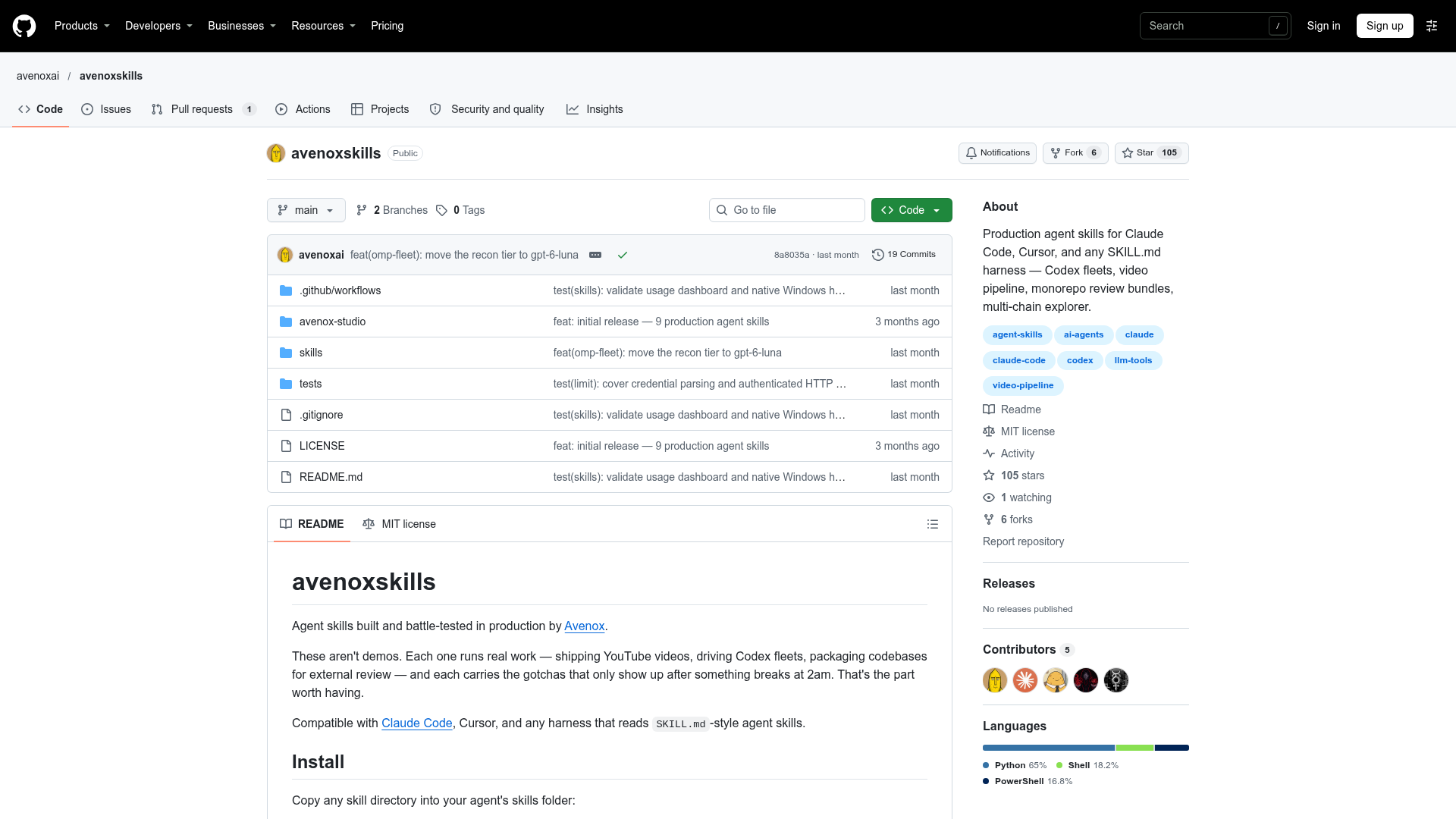The height and width of the screenshot is (819, 1456).
Task: Open the GitHub home logo
Action: [24, 26]
